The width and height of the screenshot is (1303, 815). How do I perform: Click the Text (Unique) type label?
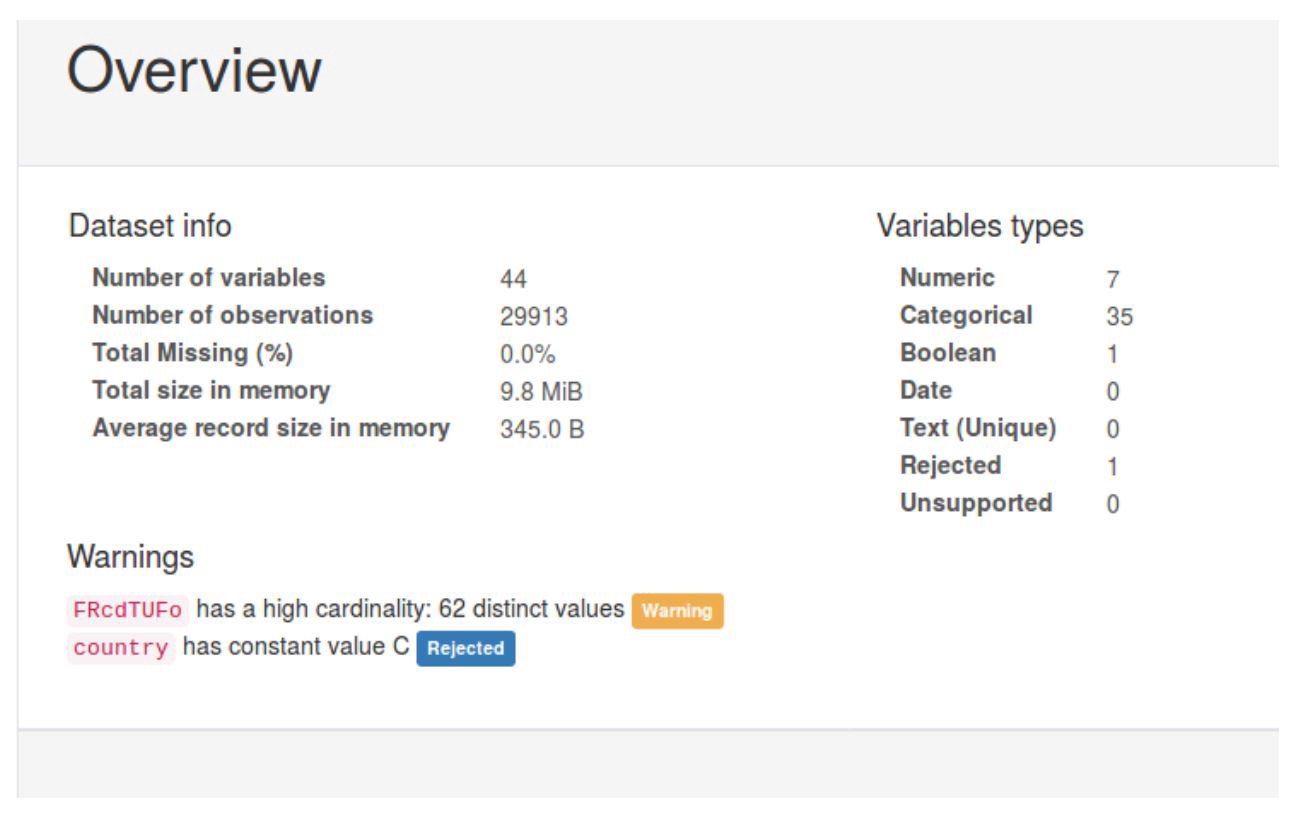(x=977, y=428)
